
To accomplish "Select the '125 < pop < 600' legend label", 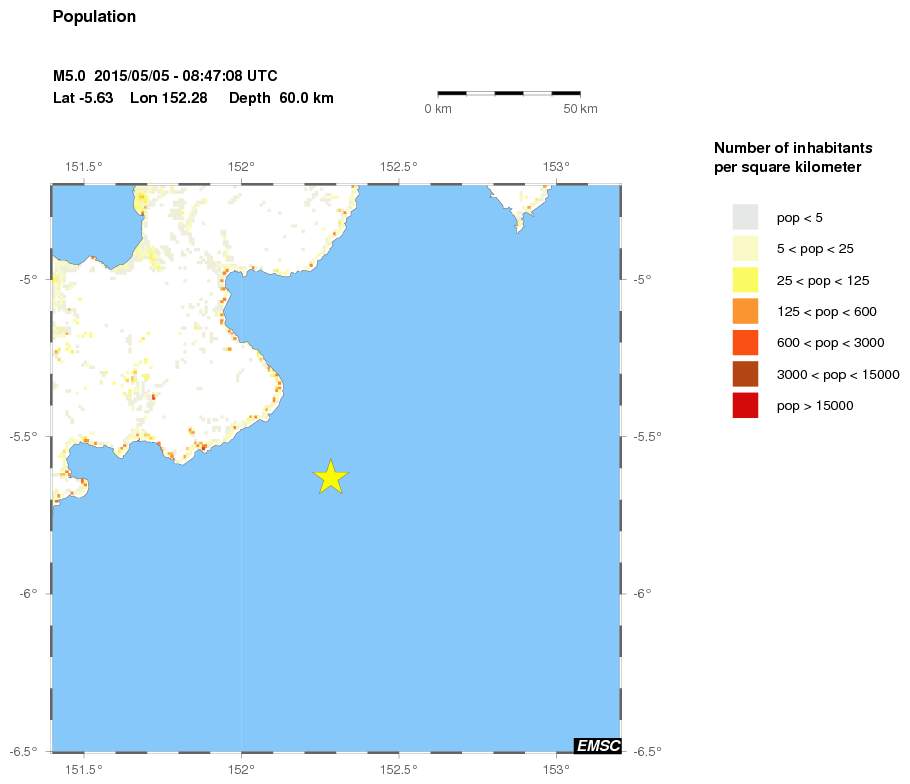I will click(x=826, y=312).
